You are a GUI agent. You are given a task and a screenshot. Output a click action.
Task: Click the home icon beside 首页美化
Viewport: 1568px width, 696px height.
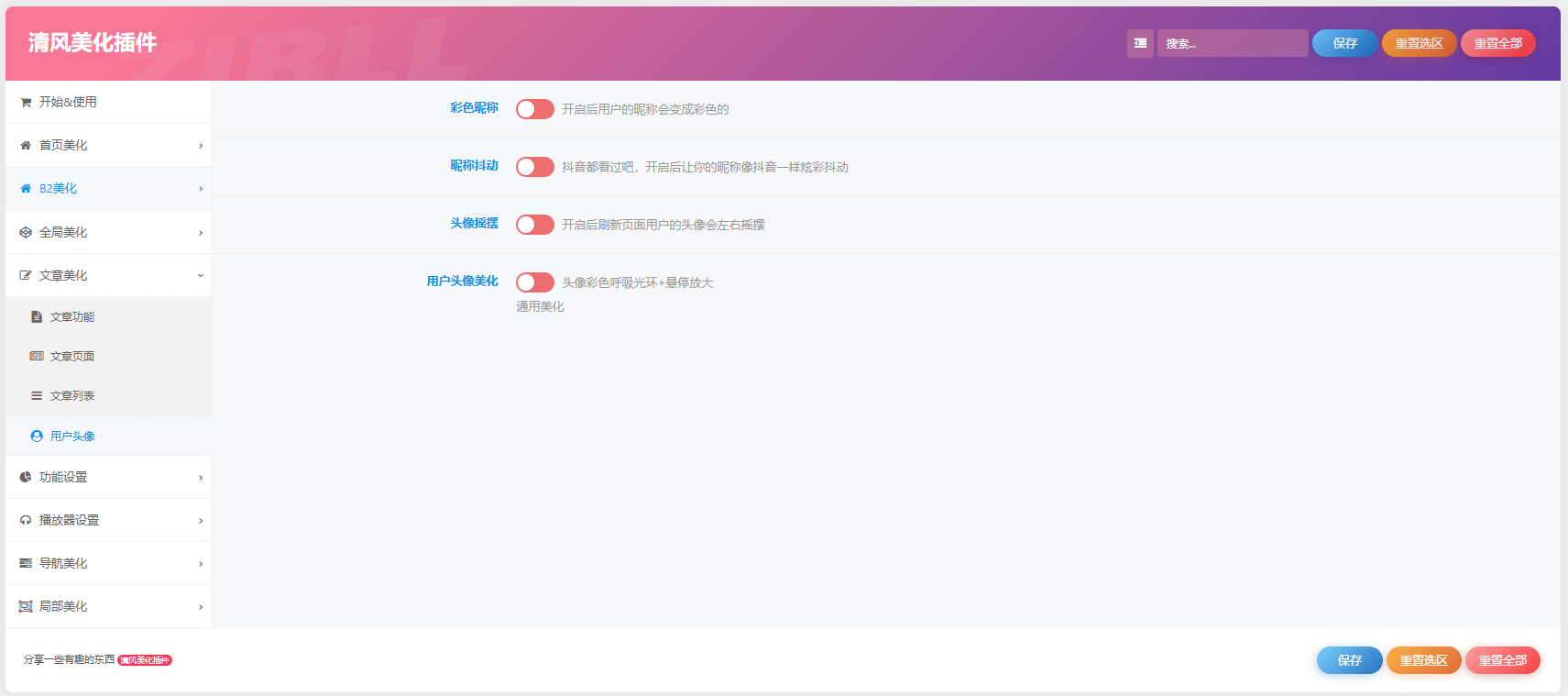26,146
